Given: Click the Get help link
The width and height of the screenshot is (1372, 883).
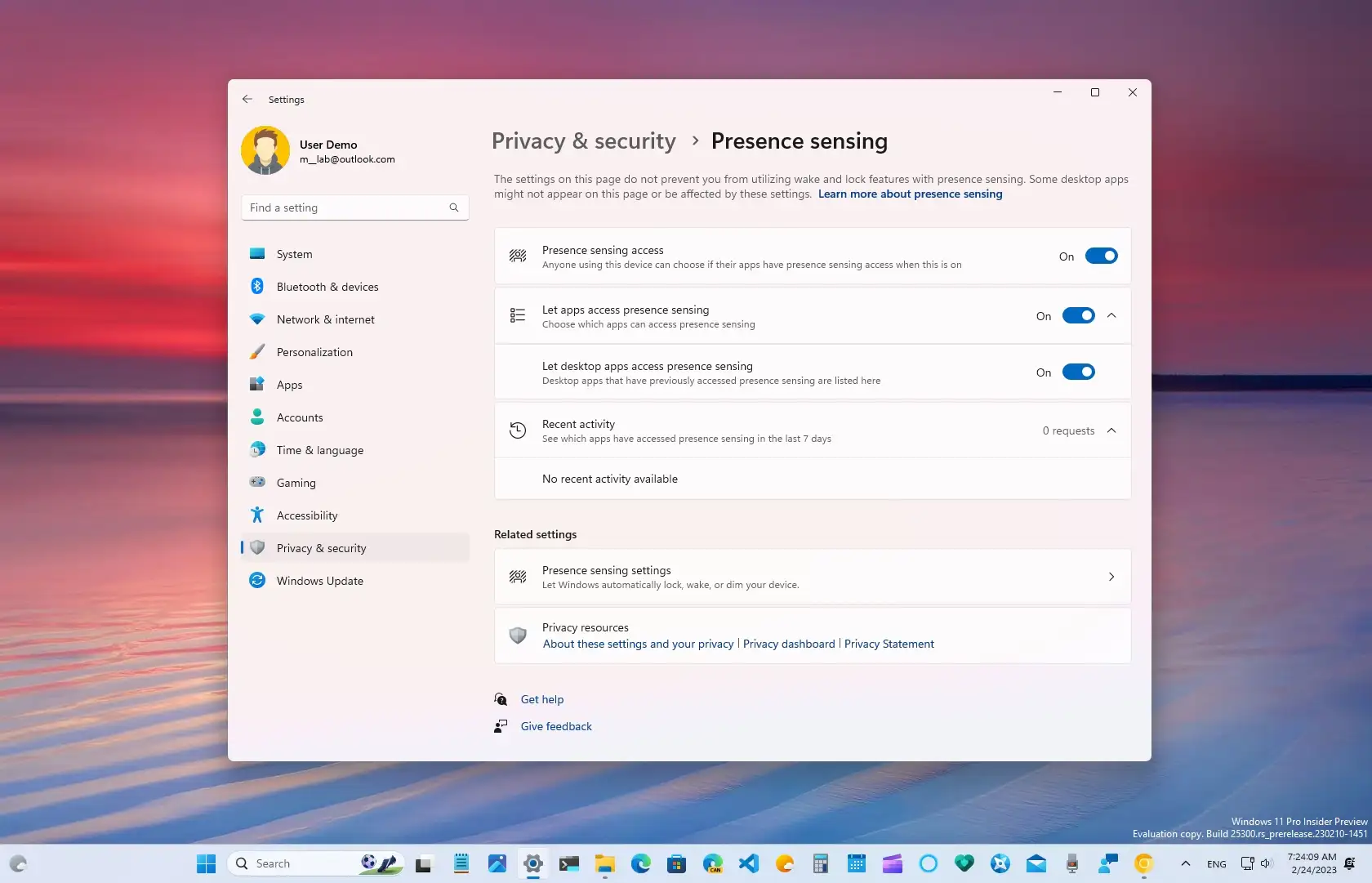Looking at the screenshot, I should click(x=542, y=699).
